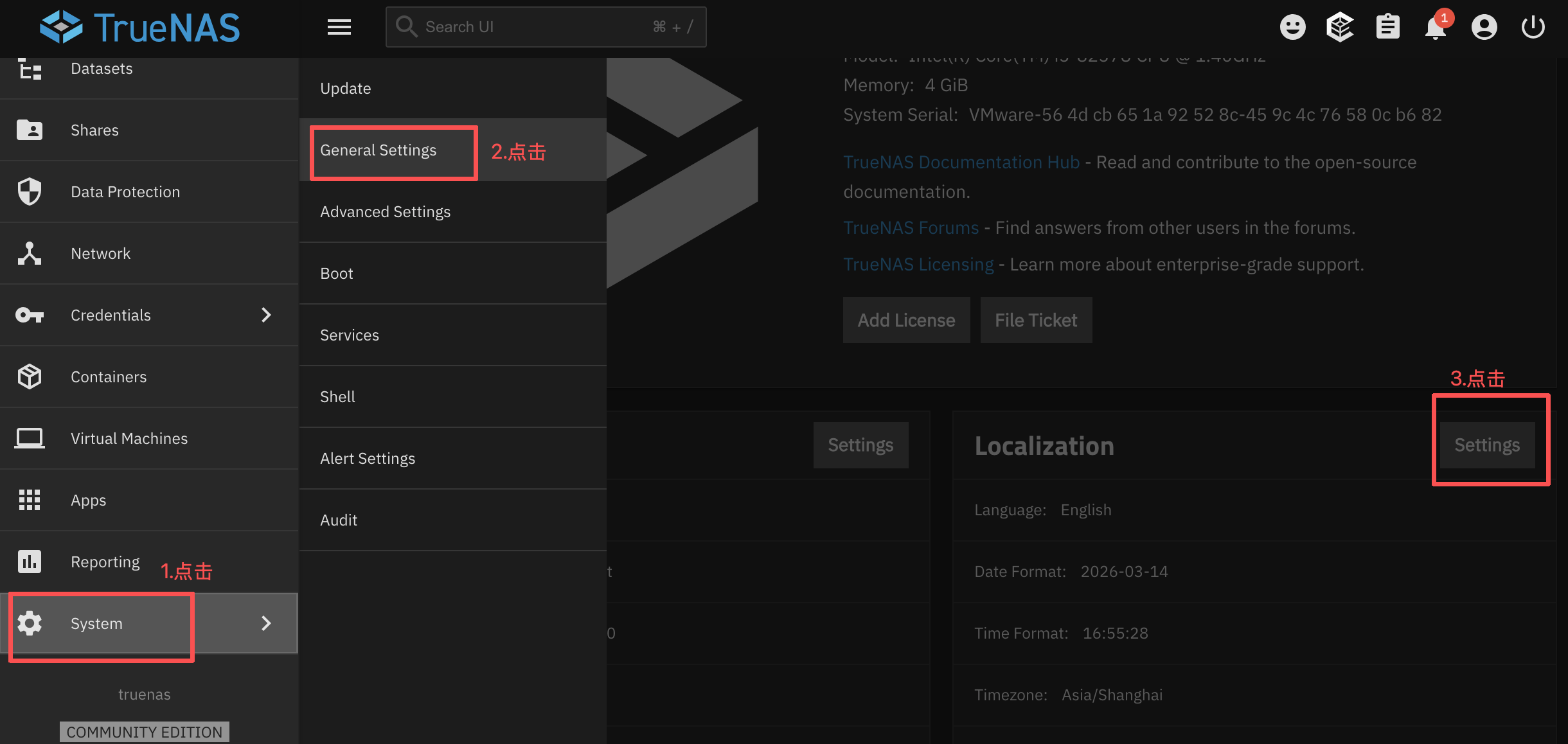Open the user account icon
This screenshot has height=744, width=1568.
click(x=1484, y=27)
